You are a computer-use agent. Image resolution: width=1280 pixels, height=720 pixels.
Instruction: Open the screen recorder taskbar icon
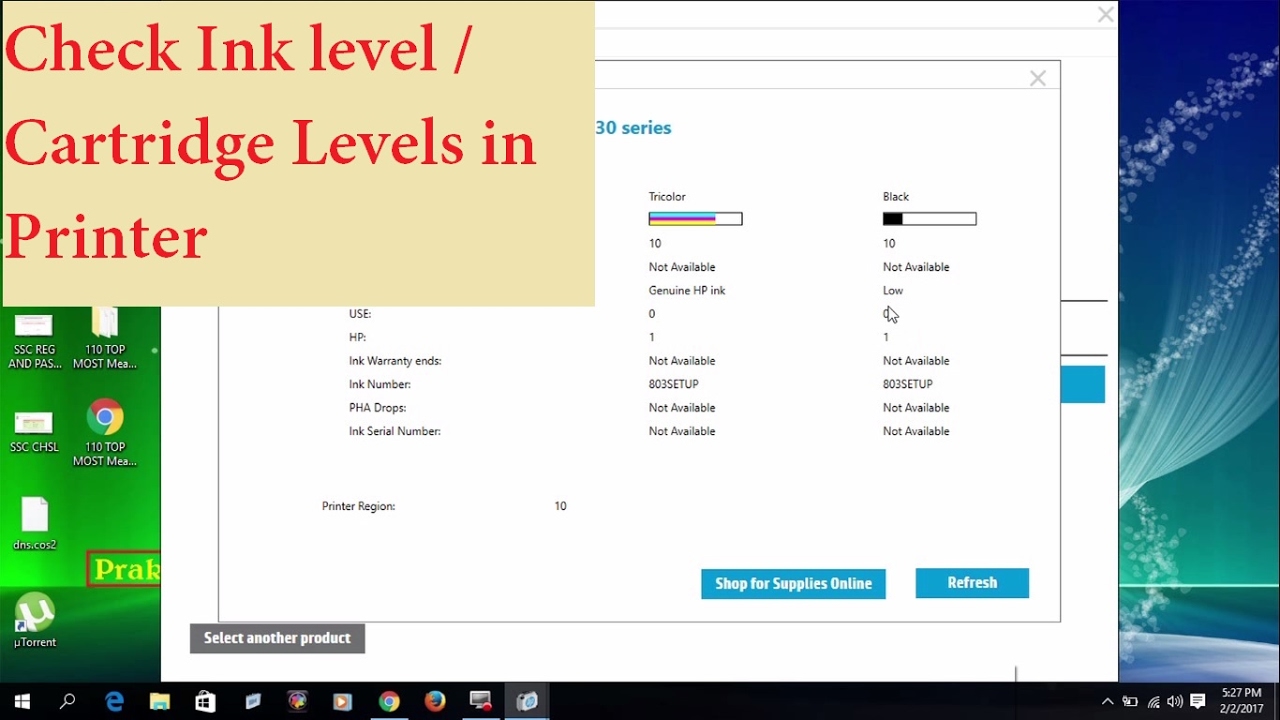(x=480, y=702)
